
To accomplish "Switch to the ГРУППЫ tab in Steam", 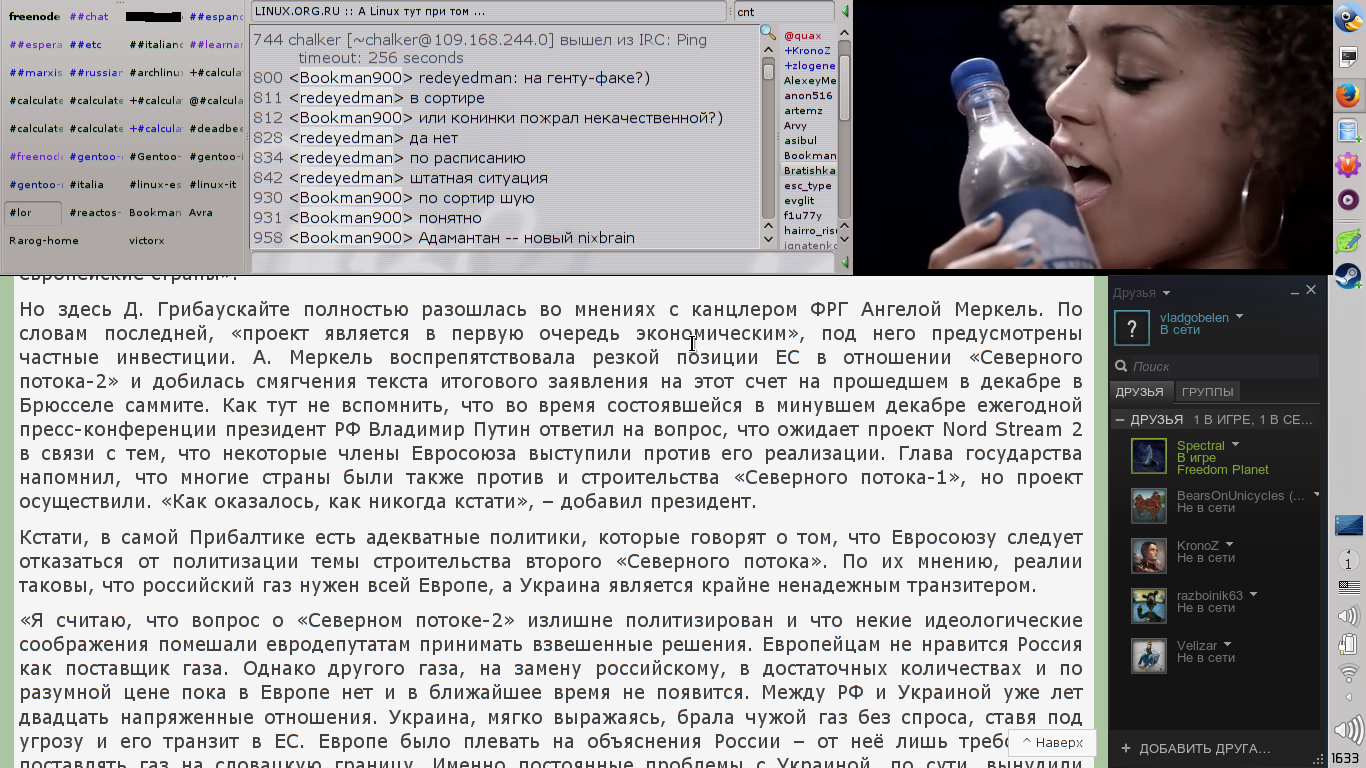I will [1207, 392].
